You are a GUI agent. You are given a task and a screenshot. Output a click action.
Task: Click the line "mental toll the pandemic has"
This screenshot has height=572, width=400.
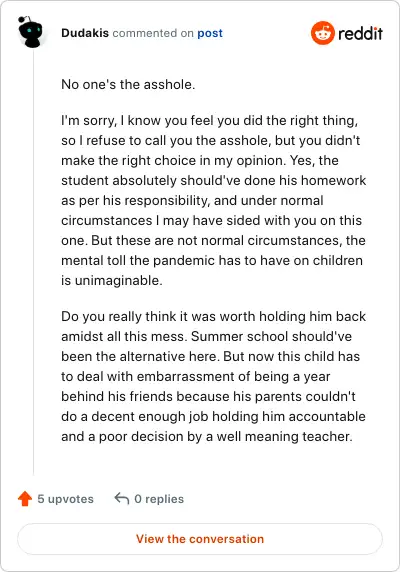(212, 260)
